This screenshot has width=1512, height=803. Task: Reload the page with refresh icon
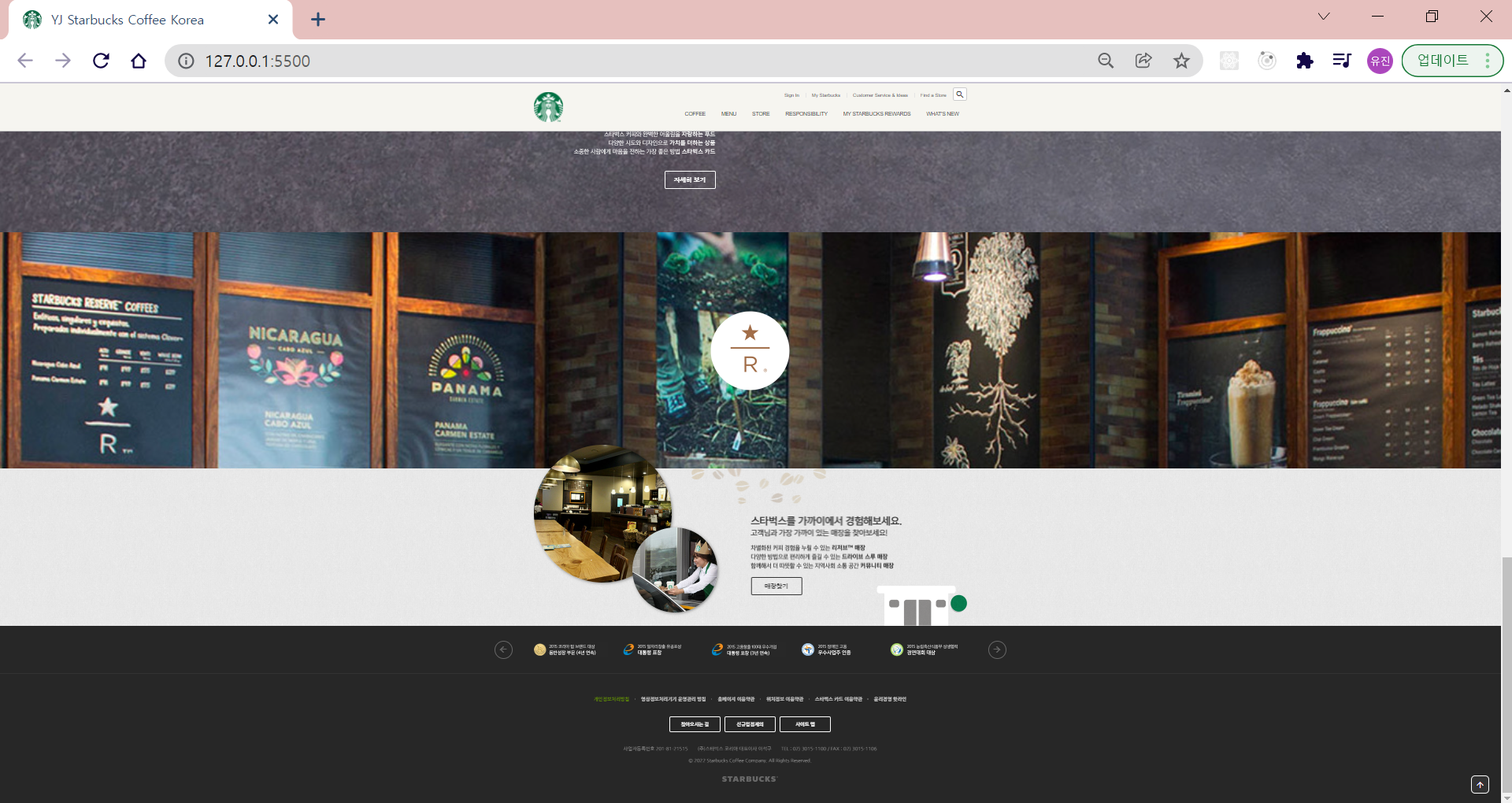(x=101, y=61)
